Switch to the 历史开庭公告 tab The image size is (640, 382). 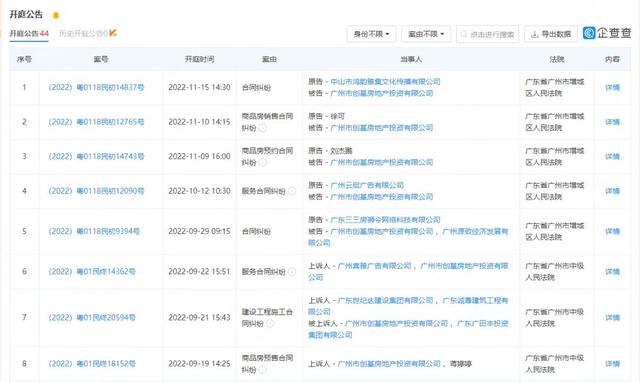pyautogui.click(x=84, y=33)
